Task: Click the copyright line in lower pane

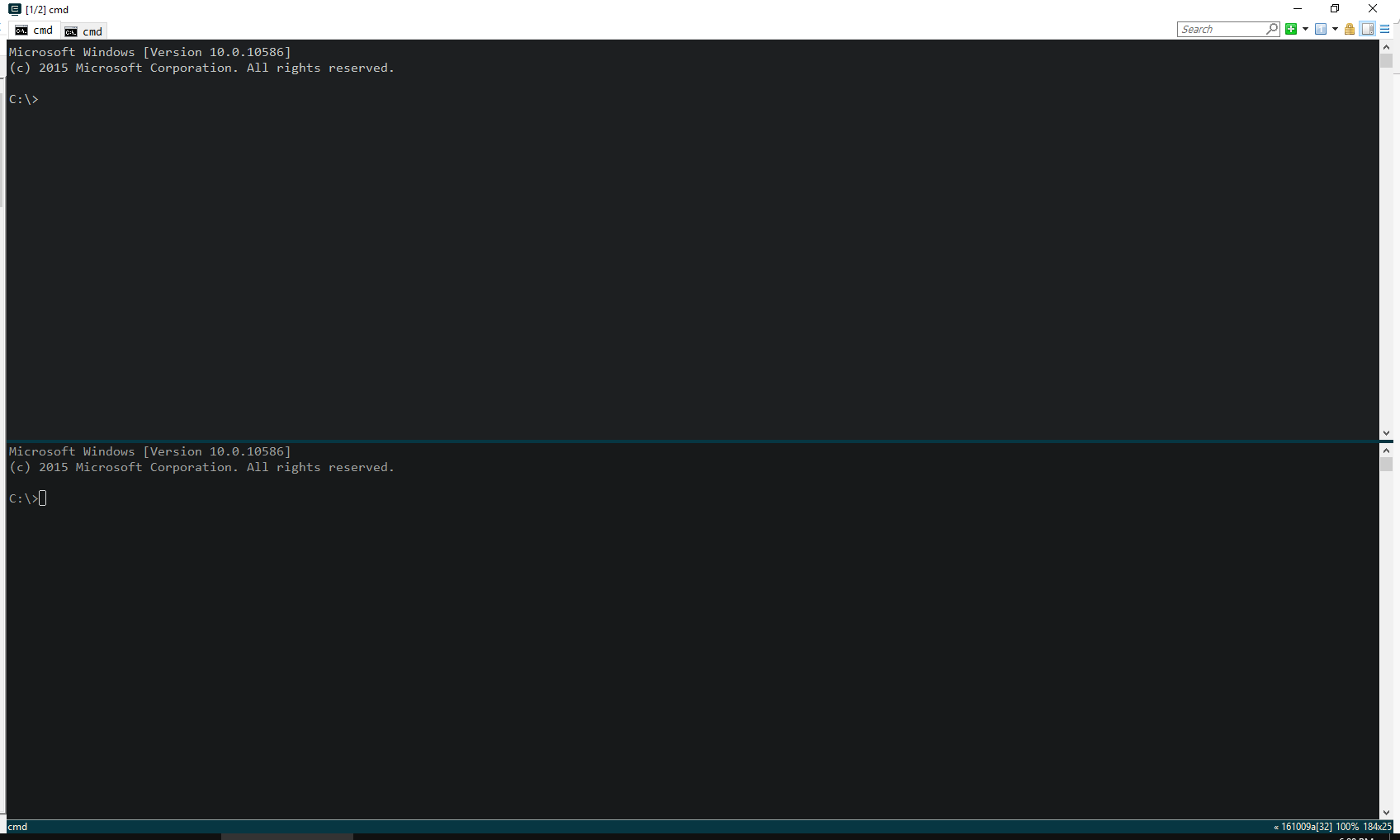Action: 201,467
